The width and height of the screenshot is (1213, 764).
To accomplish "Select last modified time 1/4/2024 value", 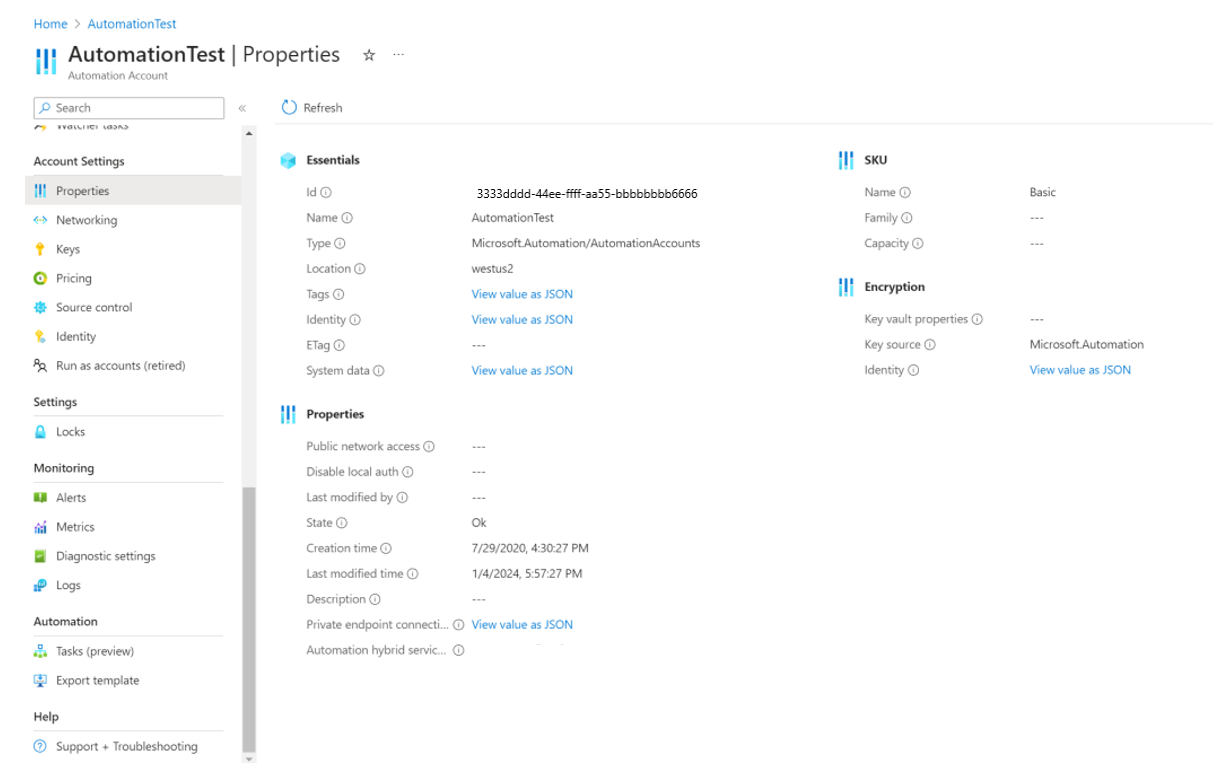I will pos(527,574).
